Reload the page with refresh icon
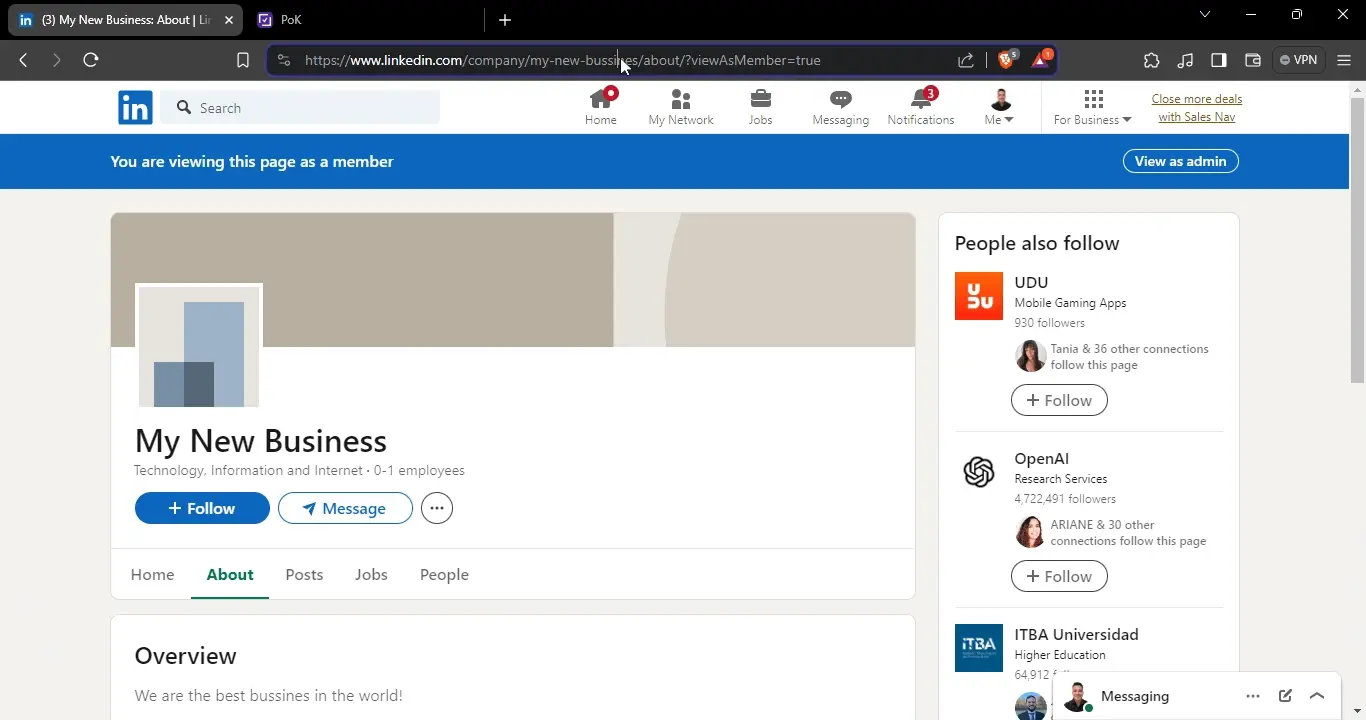Image resolution: width=1366 pixels, height=720 pixels. coord(91,60)
